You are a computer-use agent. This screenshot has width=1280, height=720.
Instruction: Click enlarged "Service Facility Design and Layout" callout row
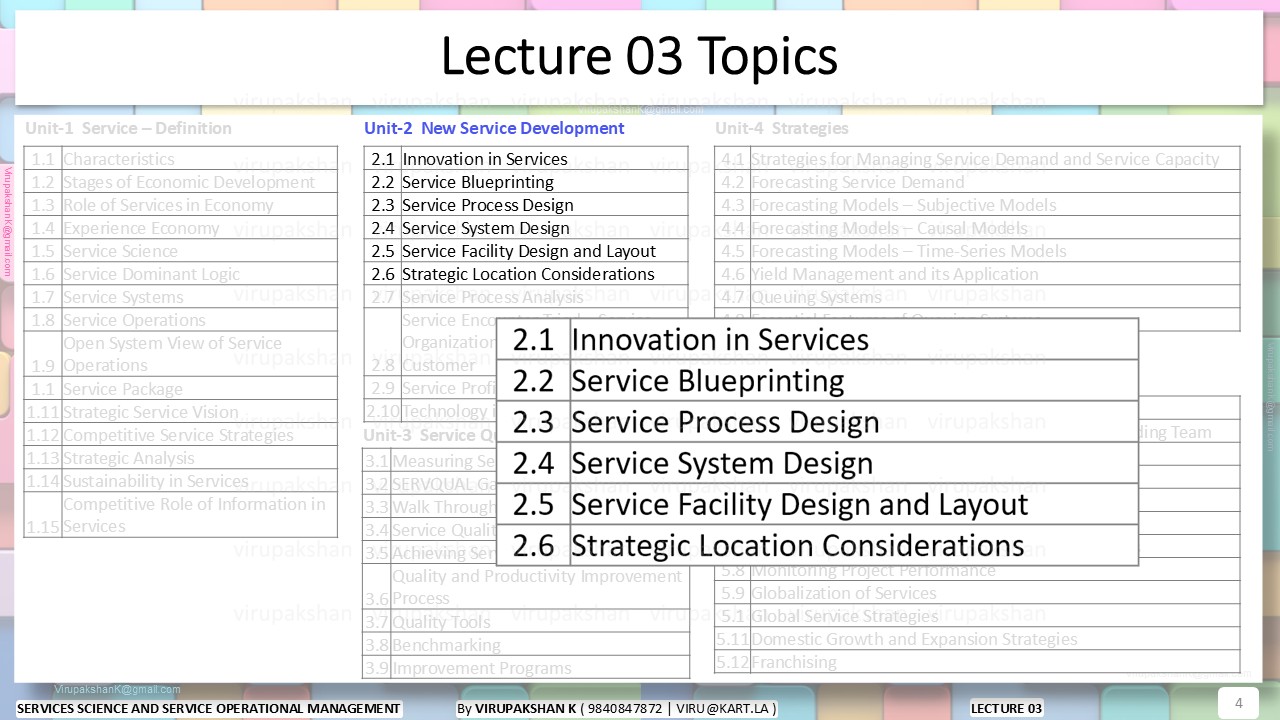(x=817, y=504)
